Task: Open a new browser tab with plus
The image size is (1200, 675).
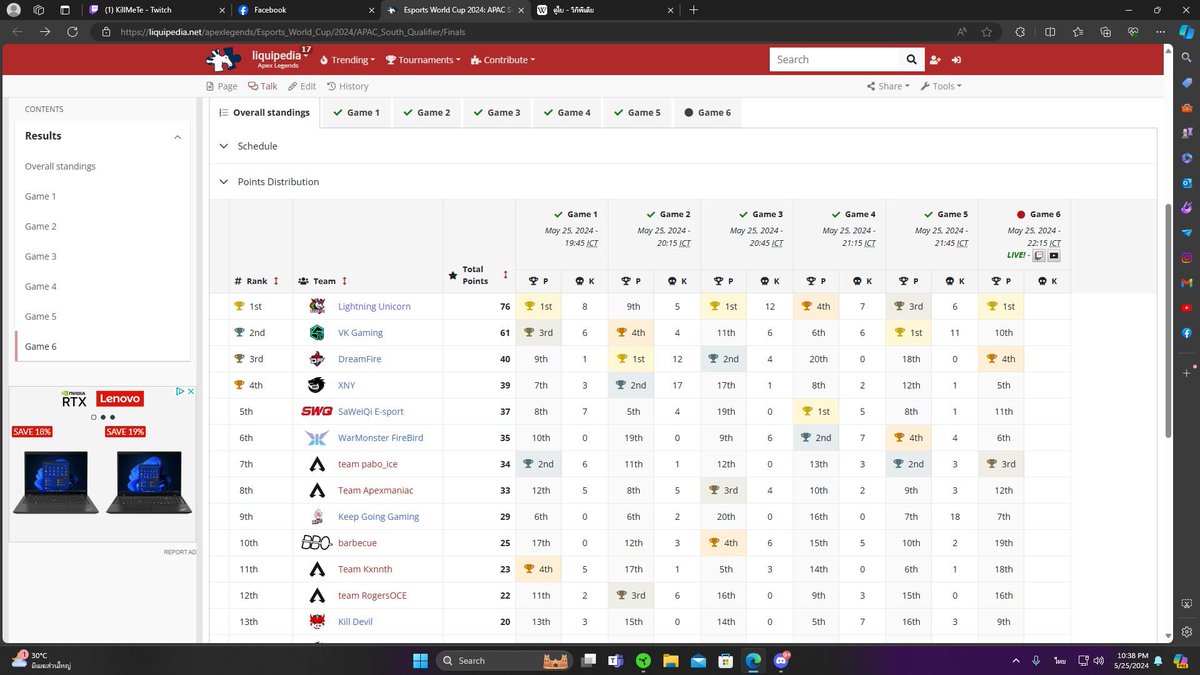Action: pos(694,10)
